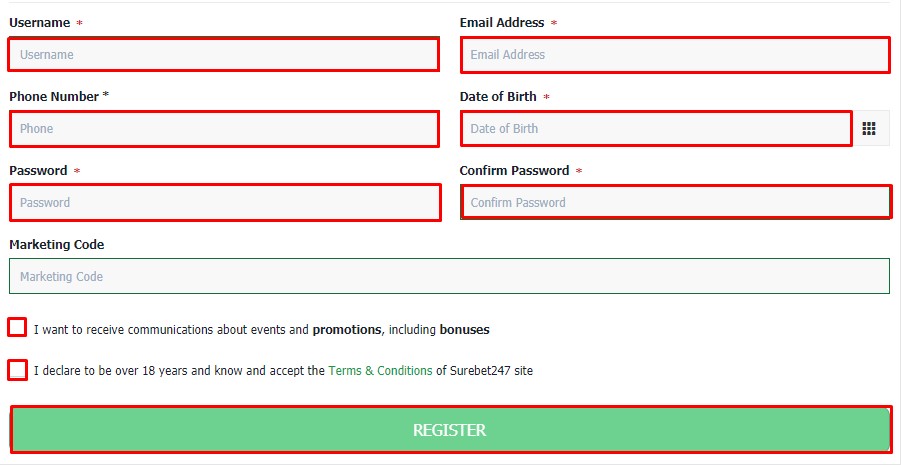
Task: Tick the over 18 years declaration checkbox
Action: [x=17, y=370]
